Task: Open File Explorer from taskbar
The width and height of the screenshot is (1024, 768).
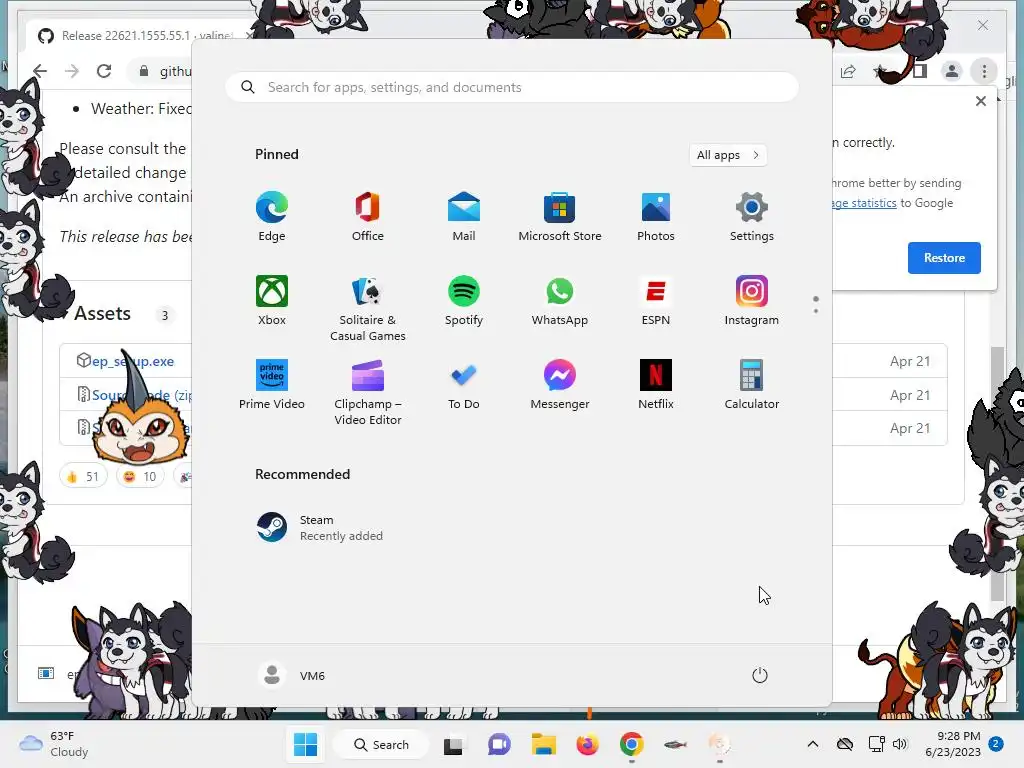Action: pyautogui.click(x=543, y=744)
